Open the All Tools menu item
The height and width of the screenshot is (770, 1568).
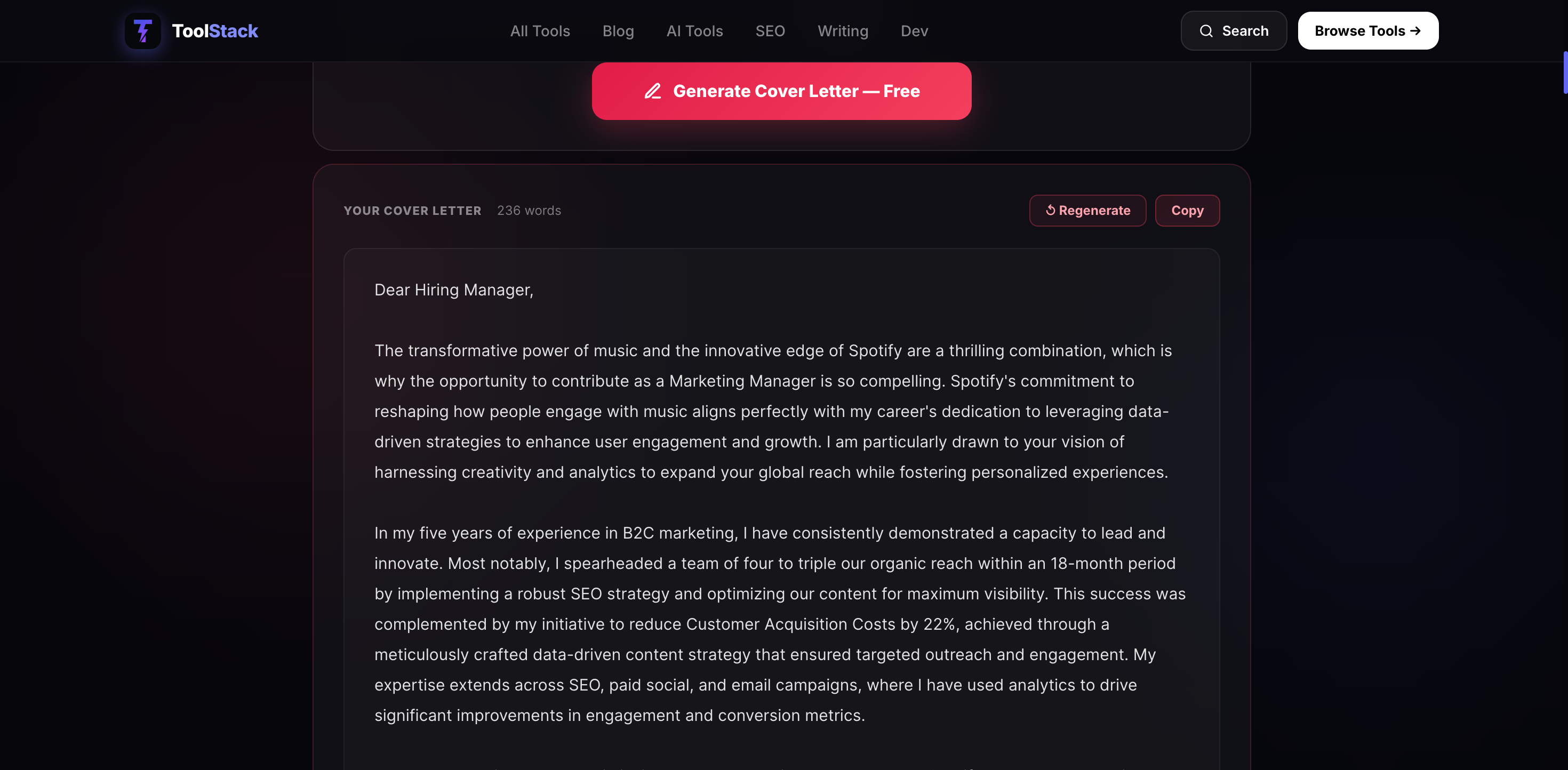[x=540, y=31]
